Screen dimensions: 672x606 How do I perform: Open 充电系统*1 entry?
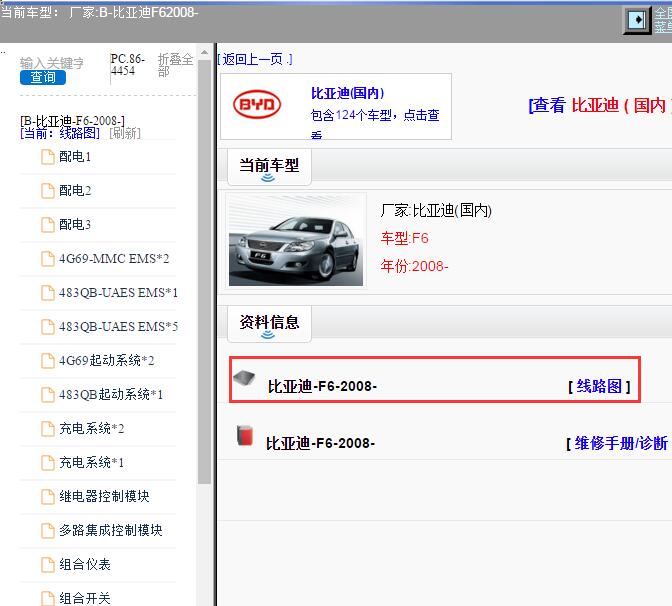coord(92,462)
